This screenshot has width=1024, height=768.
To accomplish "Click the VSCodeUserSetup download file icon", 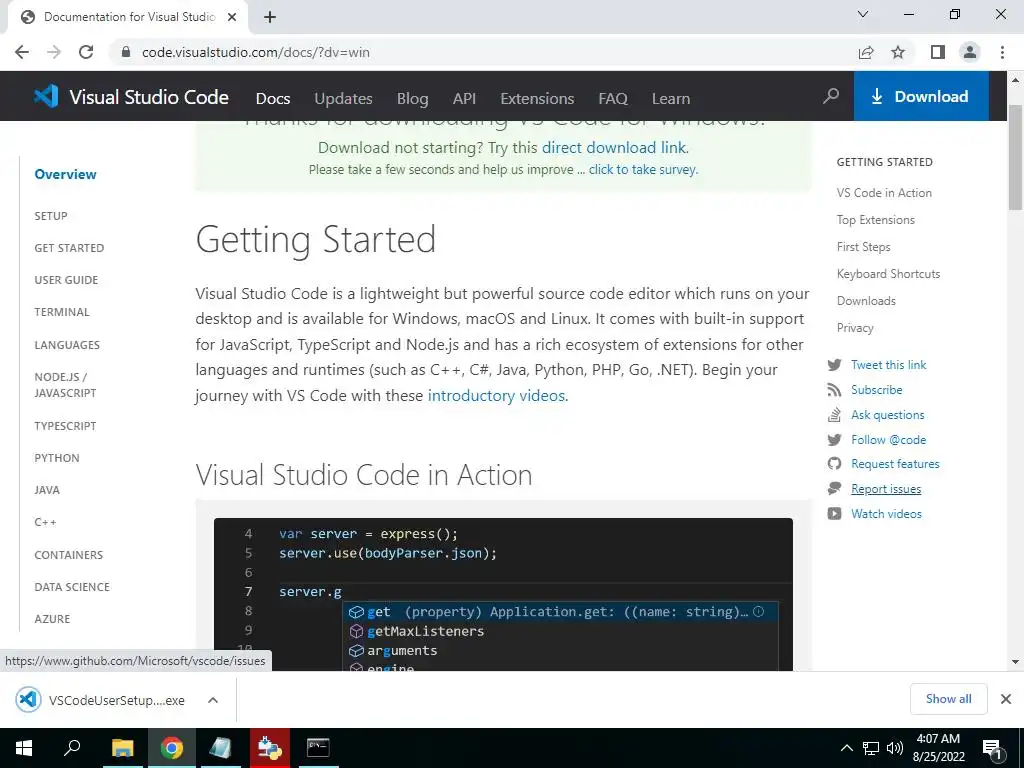I will (x=28, y=700).
